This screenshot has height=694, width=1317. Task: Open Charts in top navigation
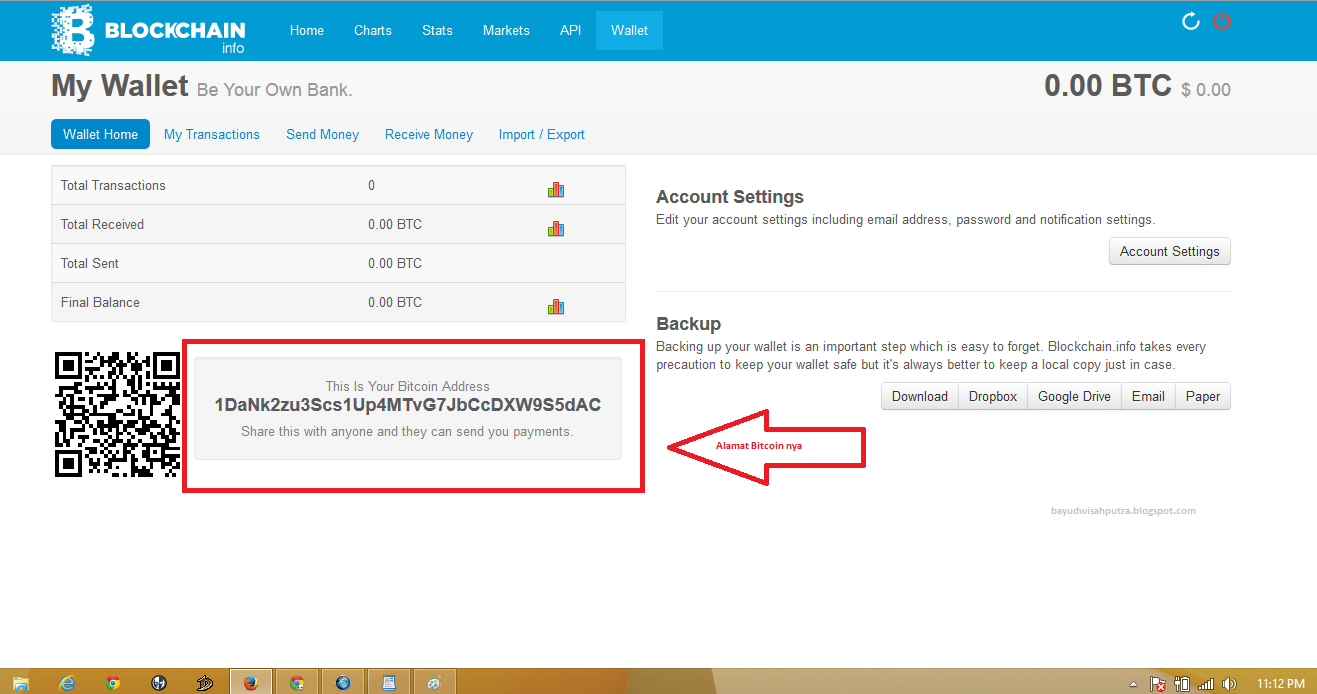tap(373, 30)
